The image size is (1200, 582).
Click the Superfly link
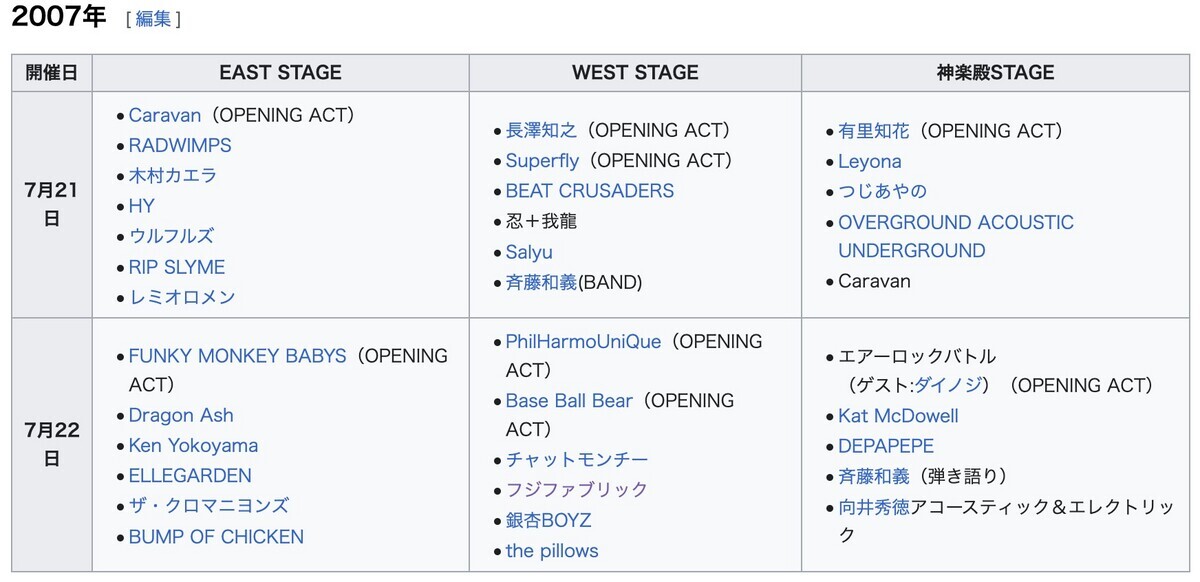click(542, 160)
